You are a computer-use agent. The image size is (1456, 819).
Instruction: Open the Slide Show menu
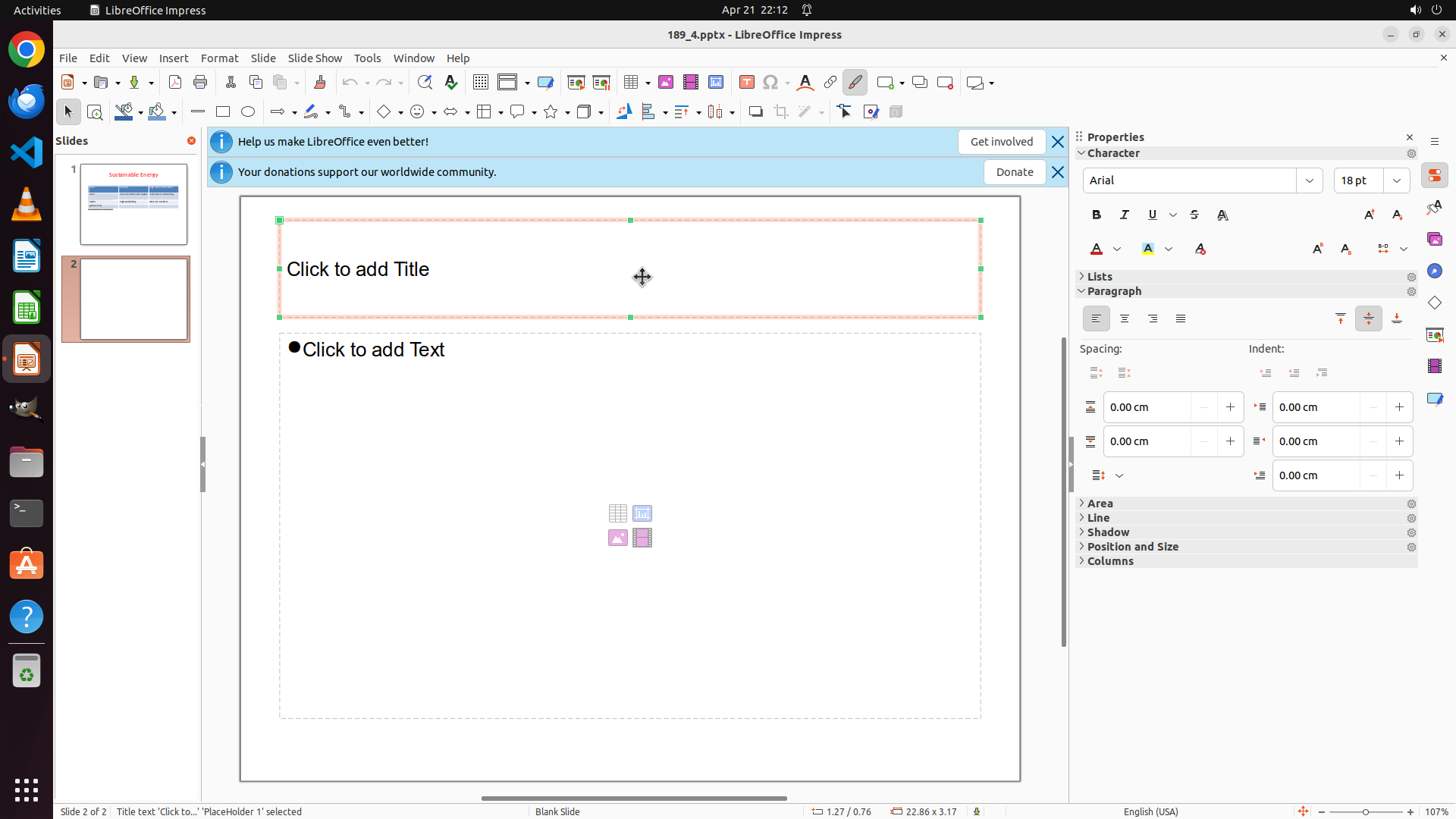(315, 58)
